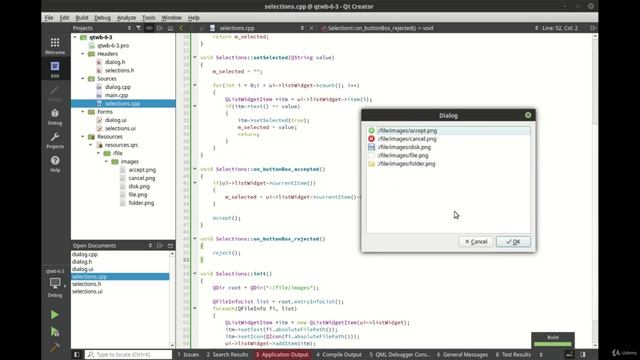The width and height of the screenshot is (640, 360).
Task: Click the green Run button
Action: click(x=55, y=315)
